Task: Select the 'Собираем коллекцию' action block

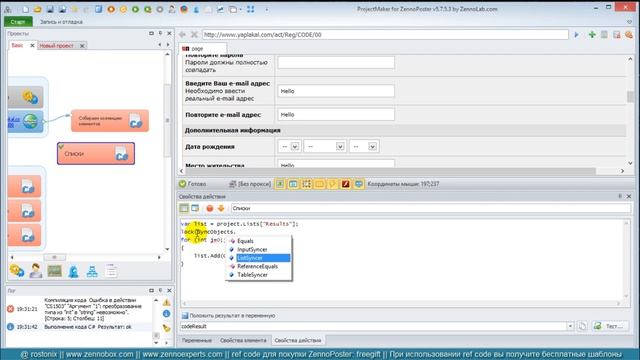Action: (x=110, y=121)
